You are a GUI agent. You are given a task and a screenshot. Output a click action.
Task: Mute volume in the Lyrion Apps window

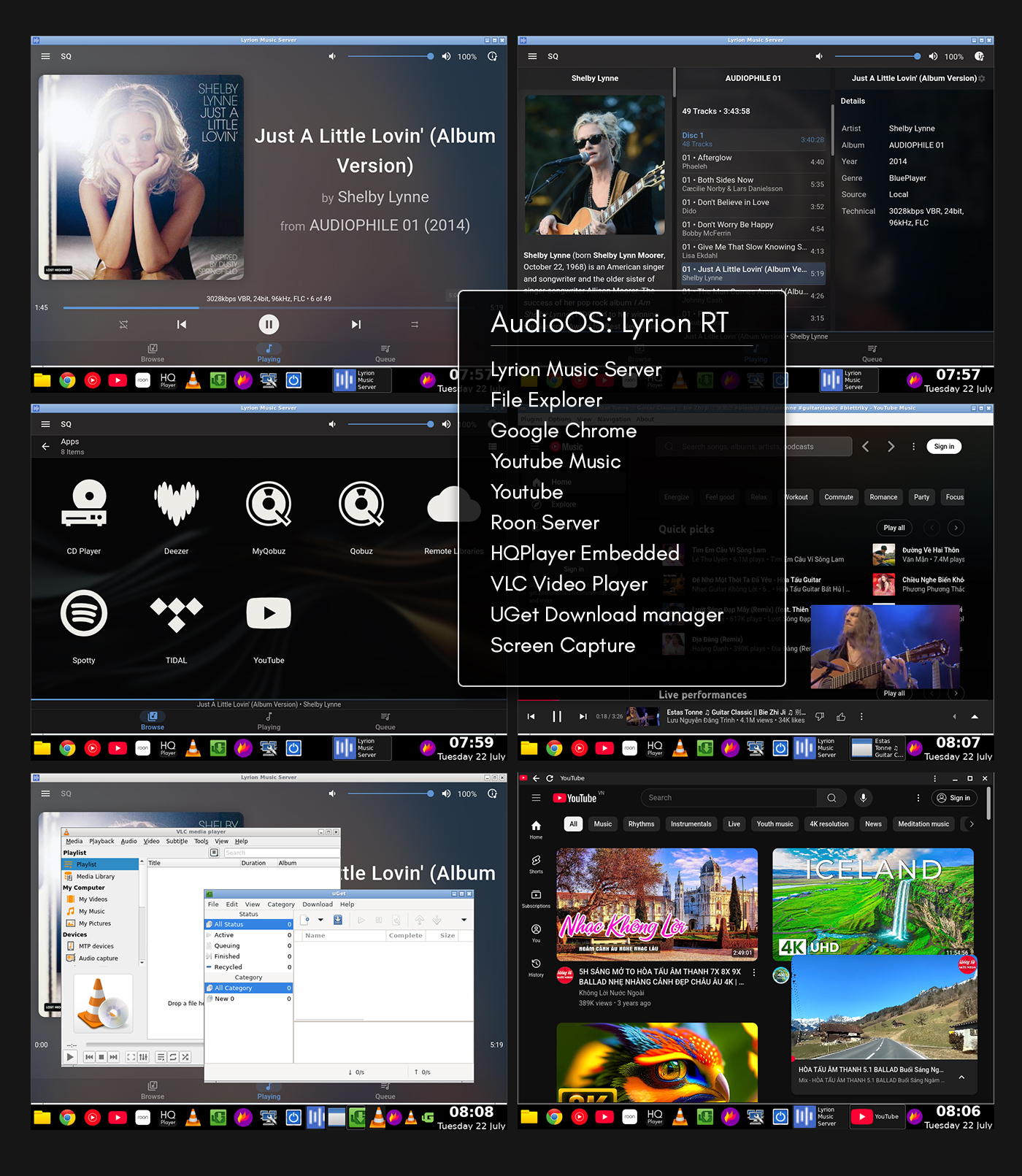(332, 424)
